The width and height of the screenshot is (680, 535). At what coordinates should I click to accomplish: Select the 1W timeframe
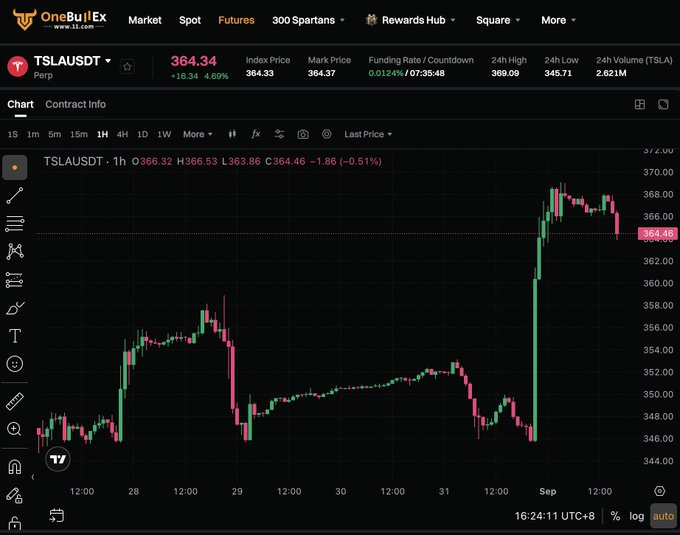tap(164, 134)
